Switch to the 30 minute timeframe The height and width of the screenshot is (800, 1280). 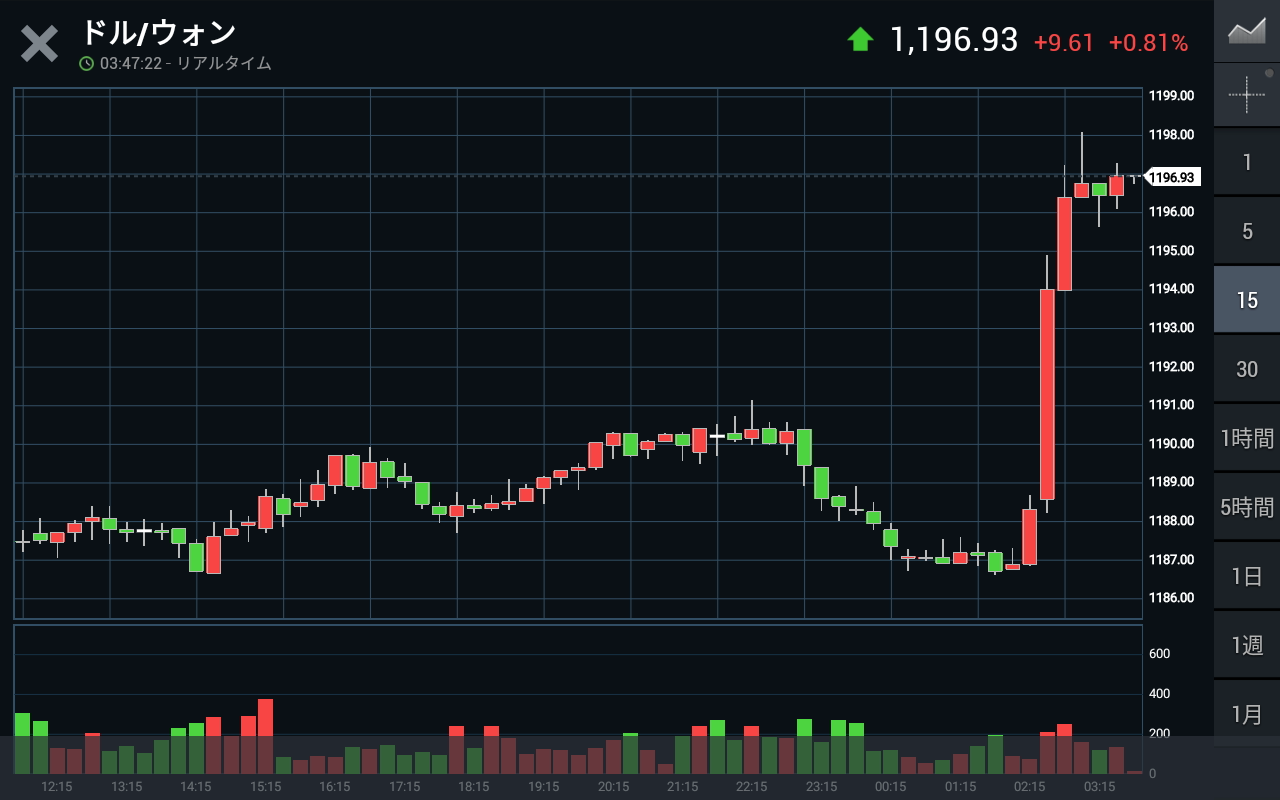1247,369
